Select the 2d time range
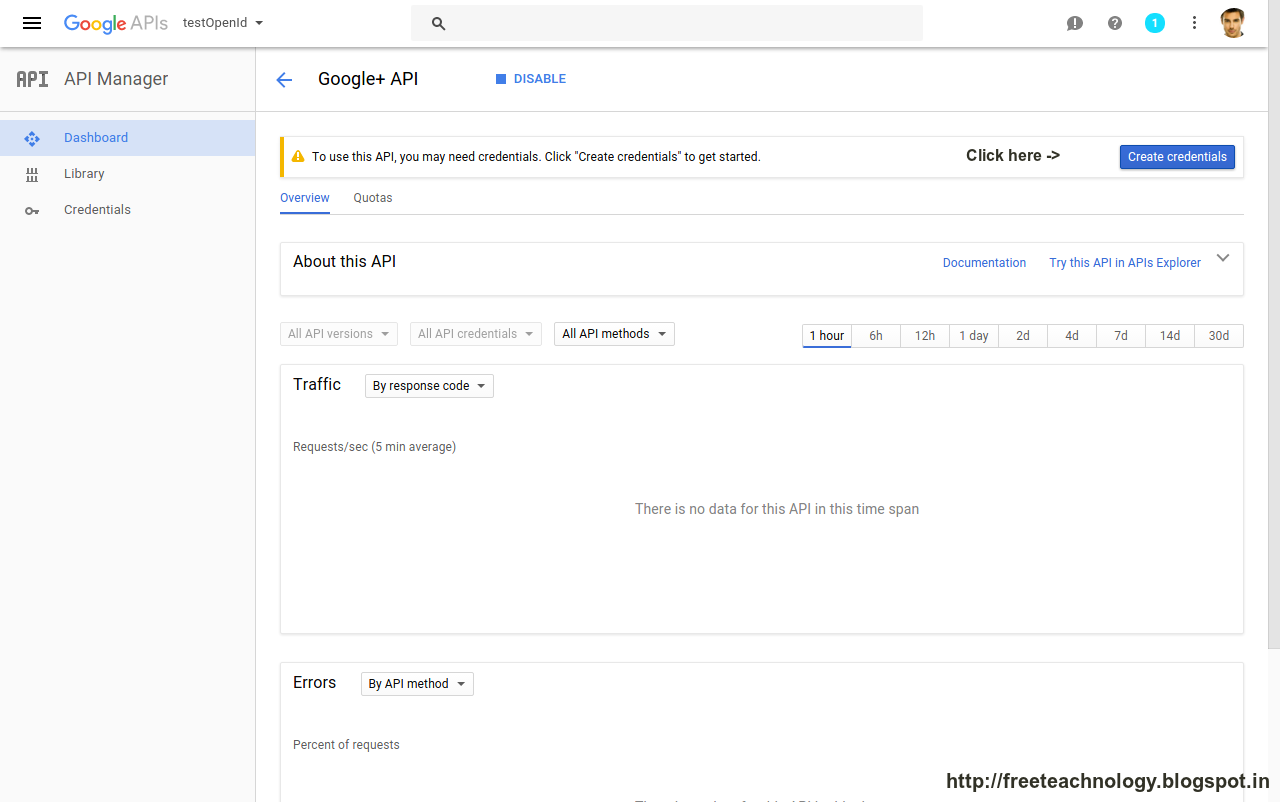This screenshot has height=802, width=1280. (1023, 336)
